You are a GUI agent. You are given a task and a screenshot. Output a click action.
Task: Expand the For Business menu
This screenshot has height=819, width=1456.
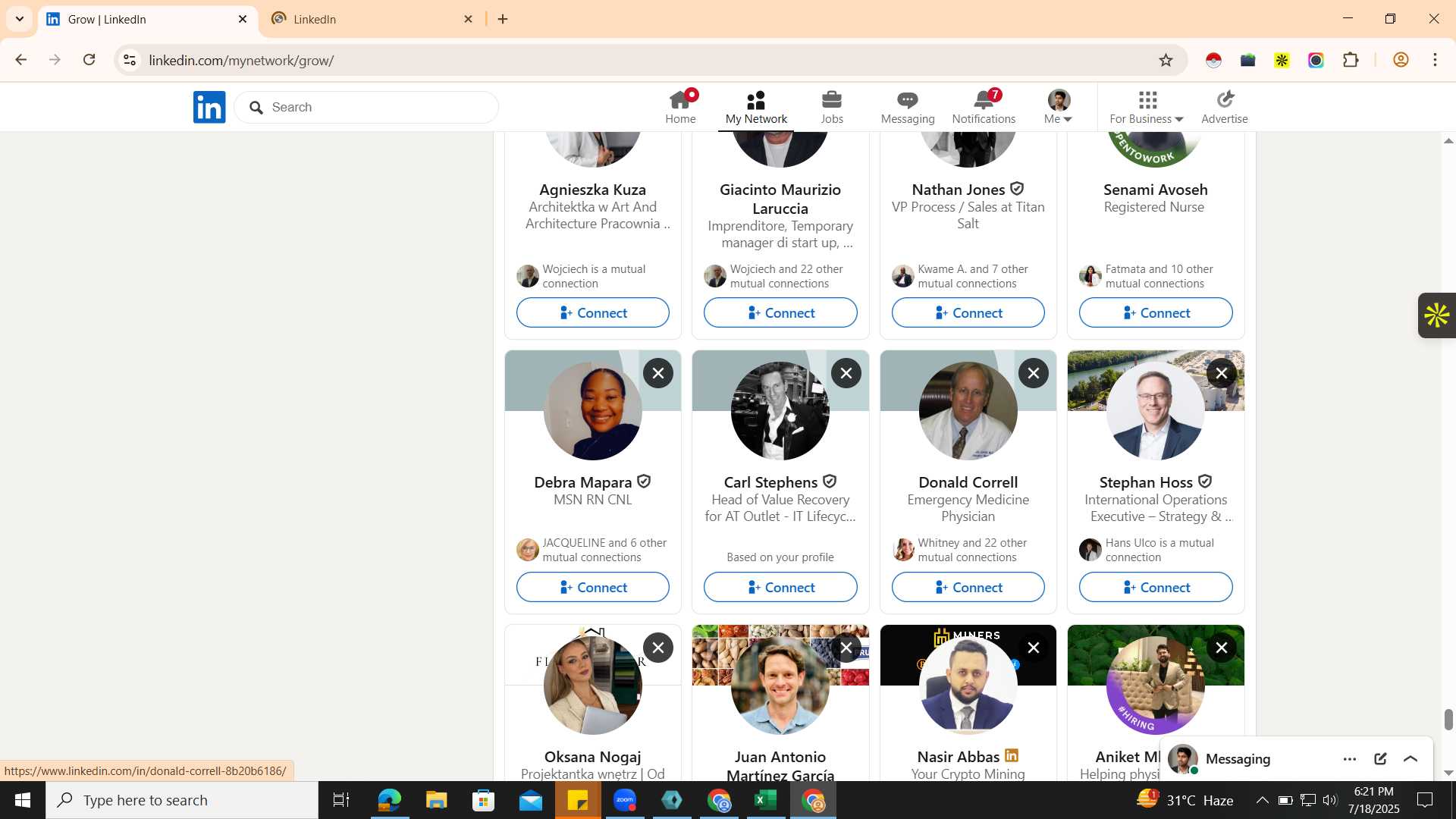tap(1146, 107)
